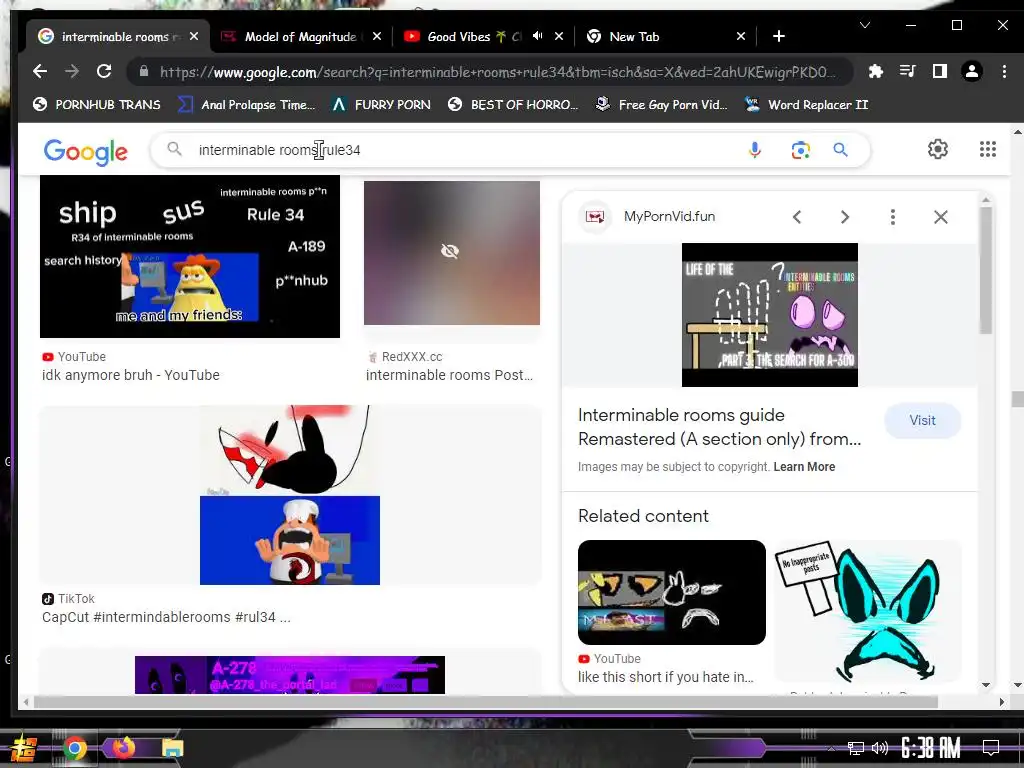The width and height of the screenshot is (1024, 768).
Task: Mute the Good Vibes tab audio
Action: (x=537, y=36)
